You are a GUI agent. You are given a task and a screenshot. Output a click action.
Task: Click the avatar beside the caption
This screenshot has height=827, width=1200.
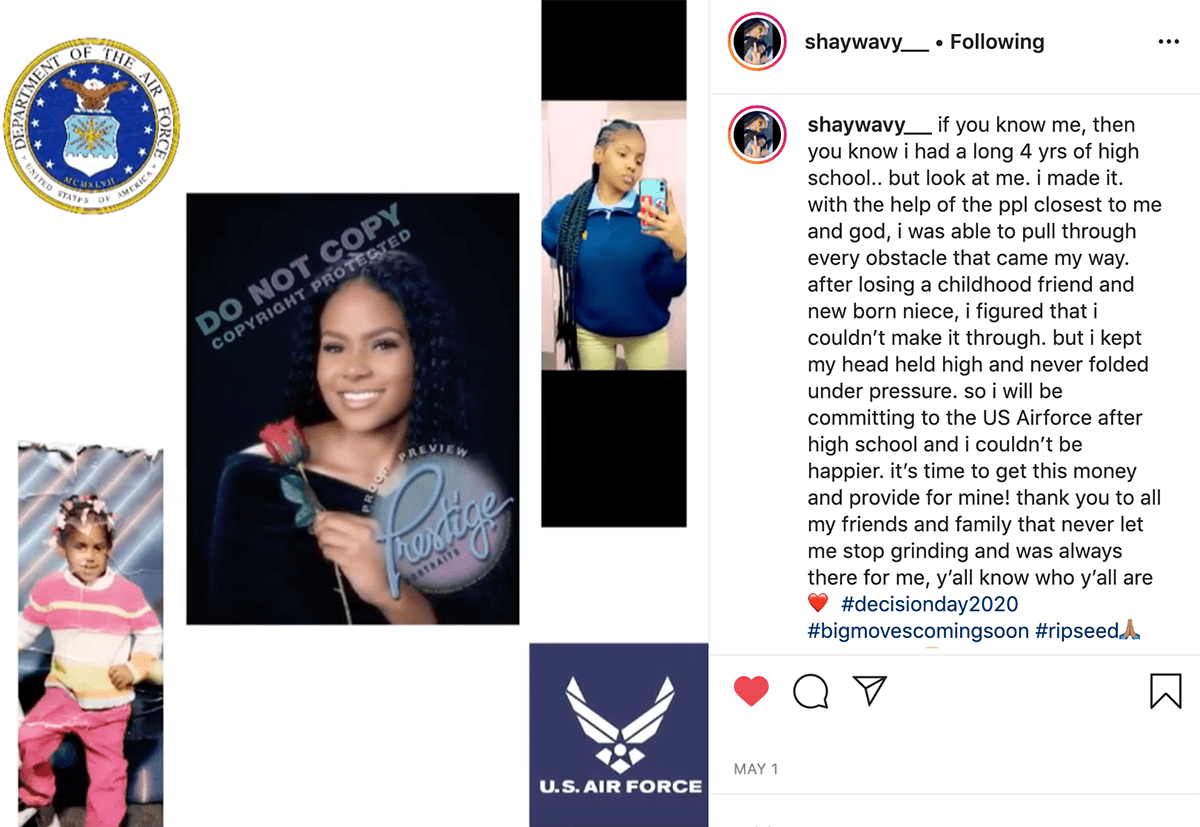coord(757,135)
